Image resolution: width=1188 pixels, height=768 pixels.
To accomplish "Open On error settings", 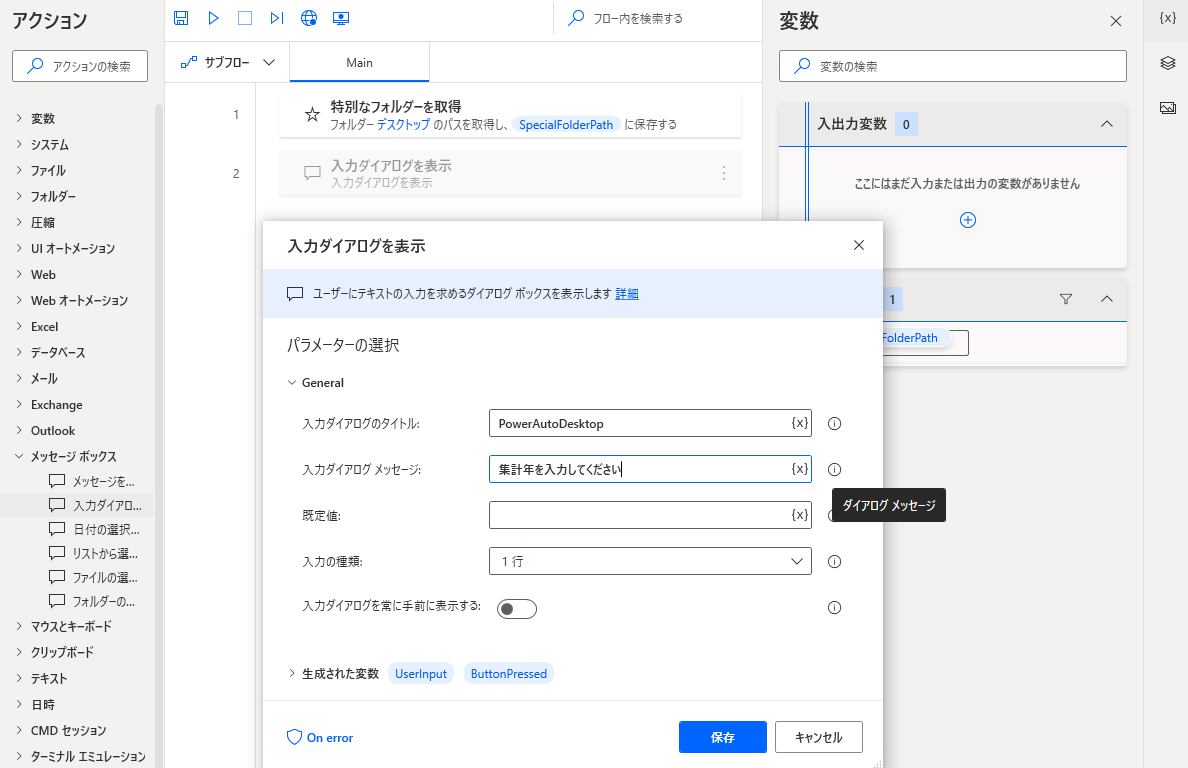I will (x=320, y=738).
